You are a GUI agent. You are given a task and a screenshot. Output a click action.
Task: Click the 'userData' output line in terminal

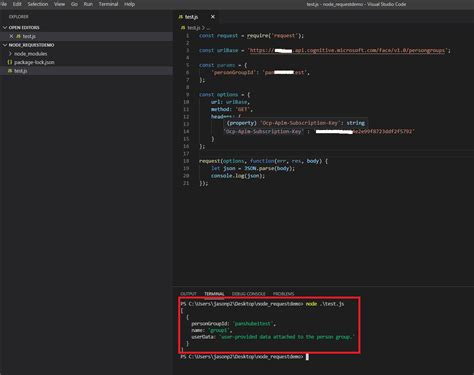[x=273, y=337]
